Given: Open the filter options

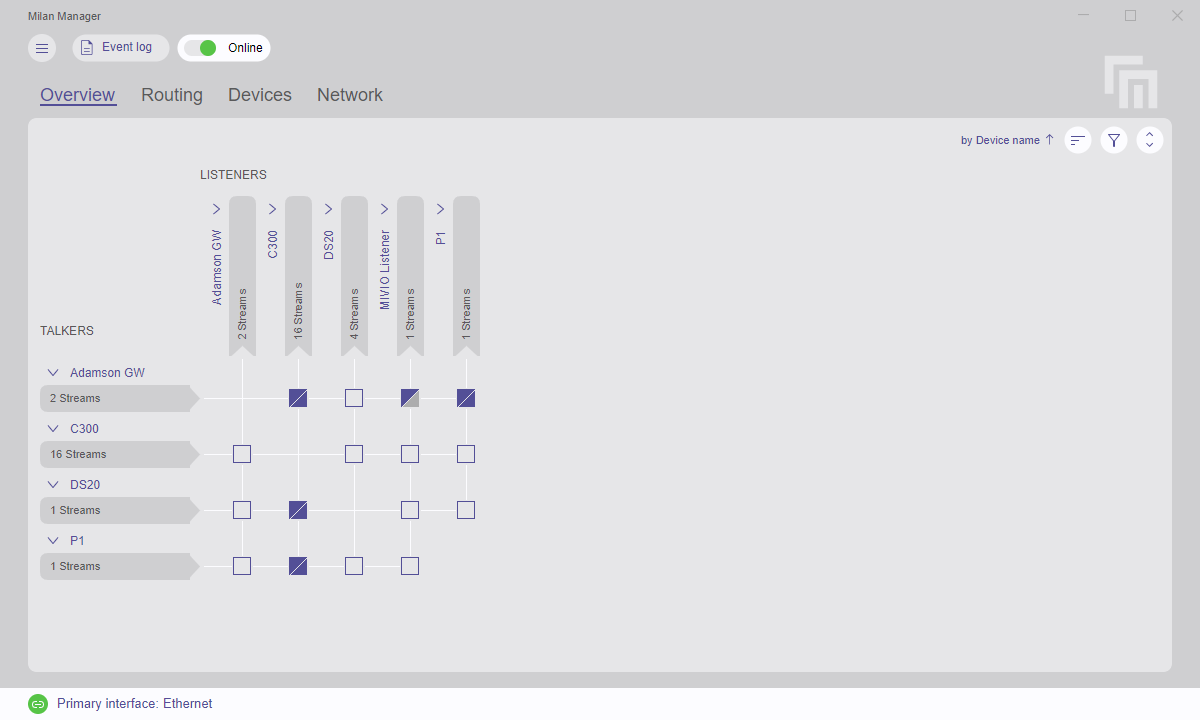Looking at the screenshot, I should 1113,140.
